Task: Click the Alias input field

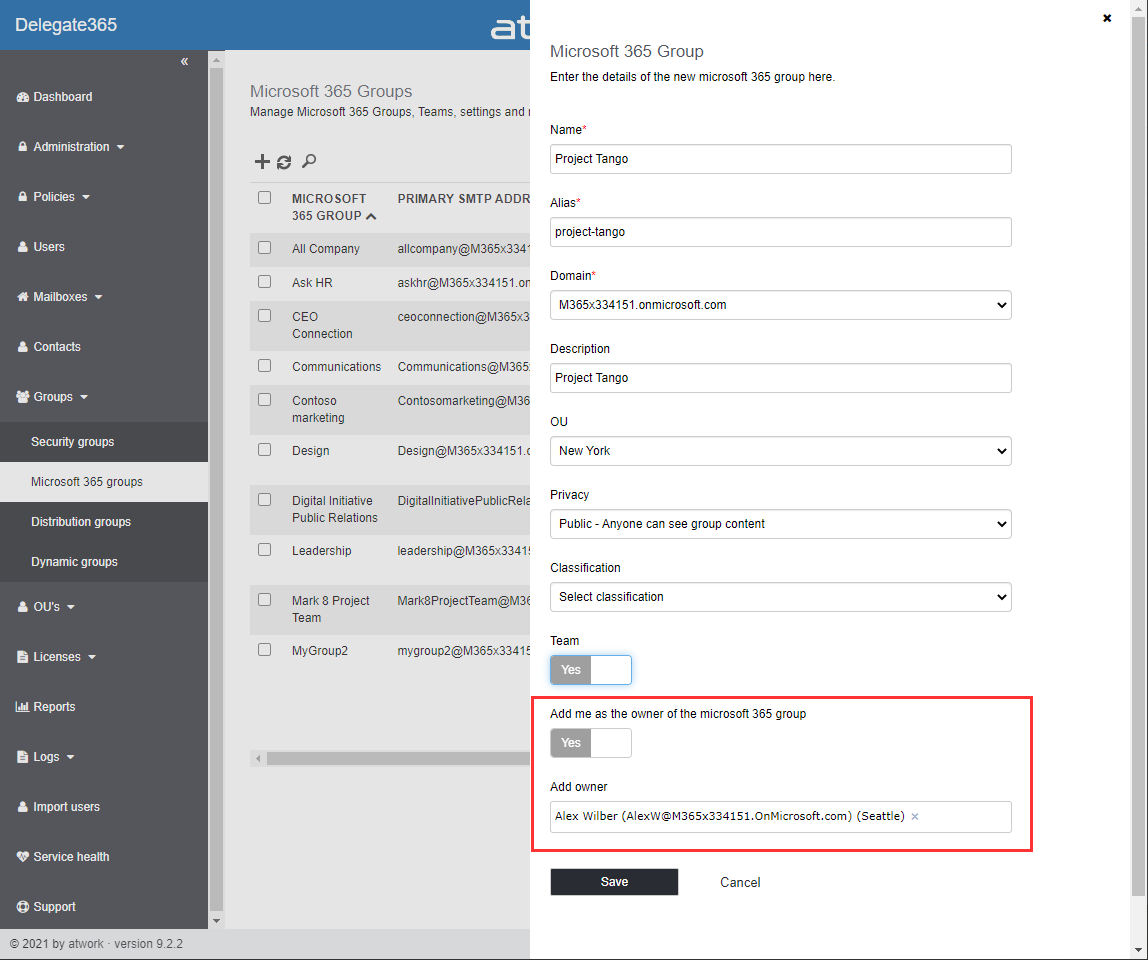Action: [780, 232]
